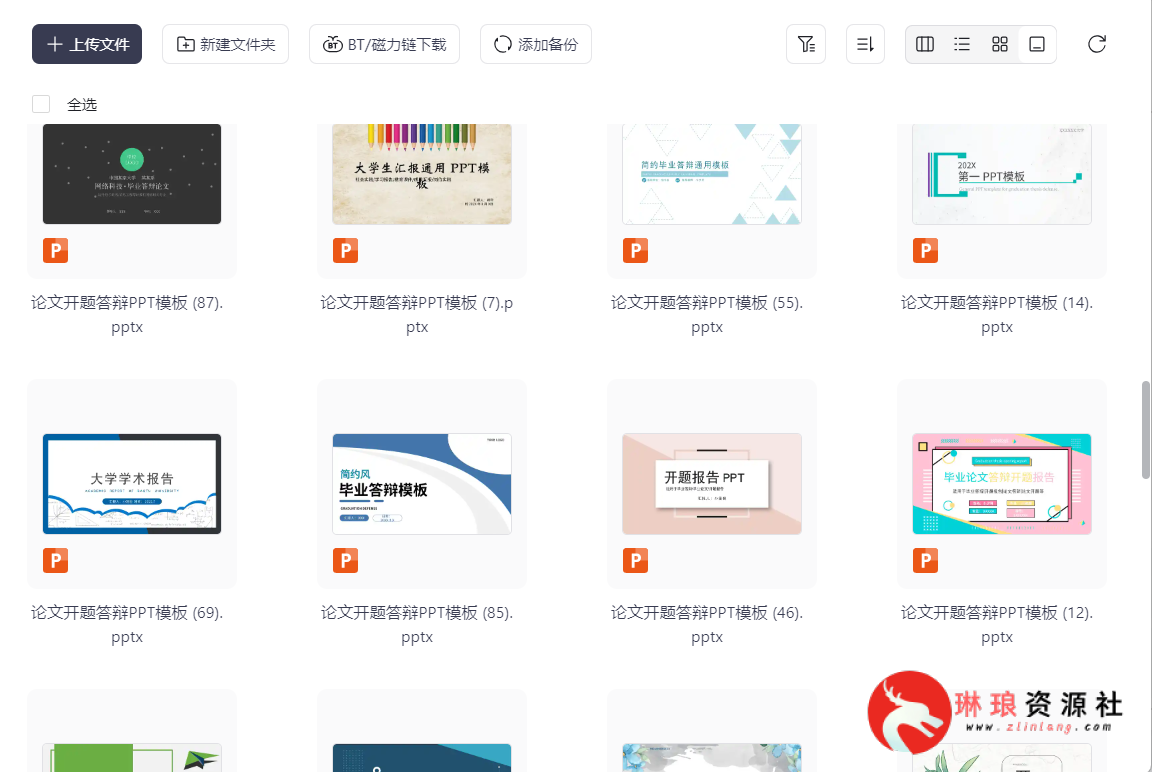
Task: Switch to column view mode
Action: (925, 44)
